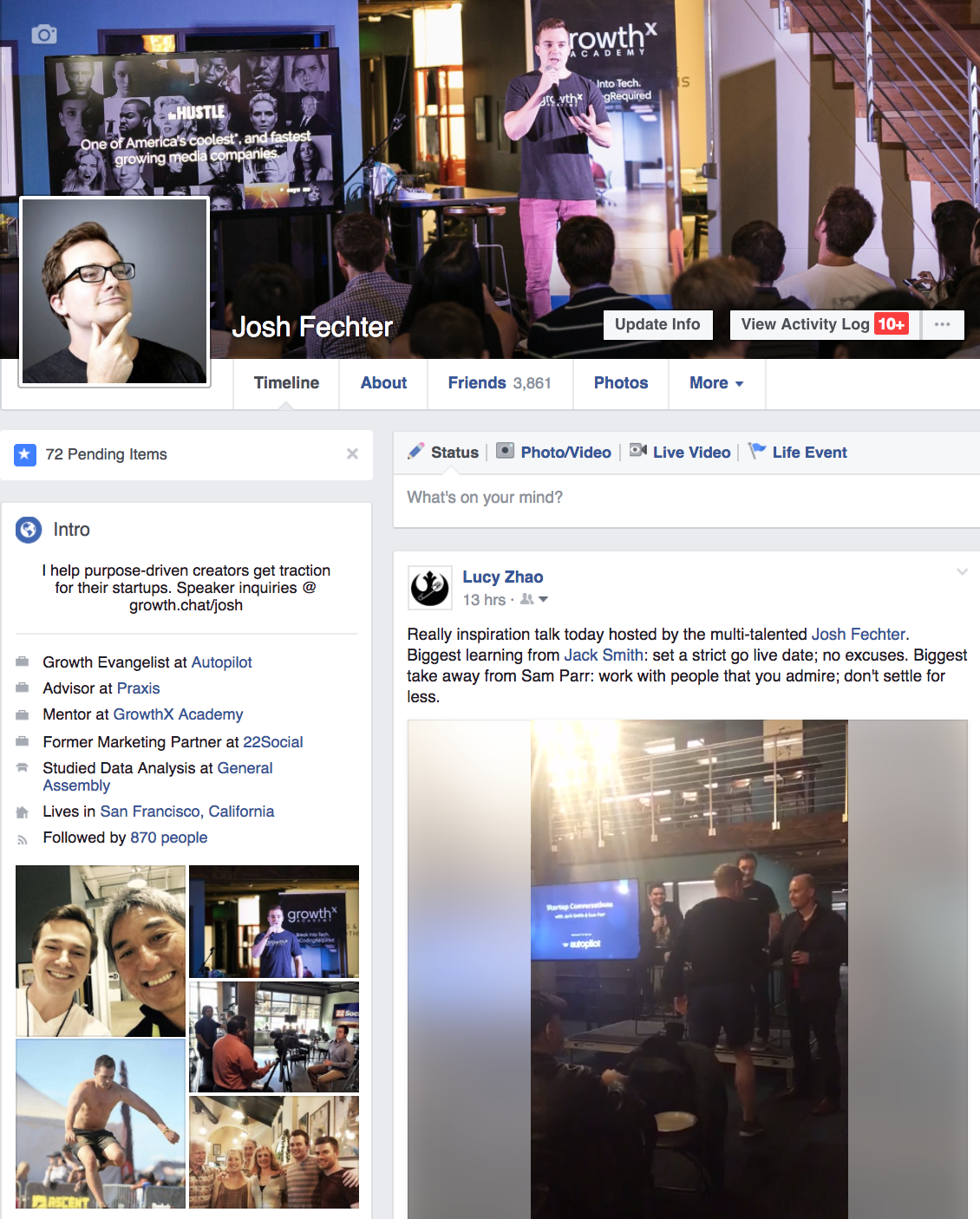This screenshot has height=1219, width=980.
Task: Click the briefcase icon beside Autopilot
Action: [x=23, y=662]
